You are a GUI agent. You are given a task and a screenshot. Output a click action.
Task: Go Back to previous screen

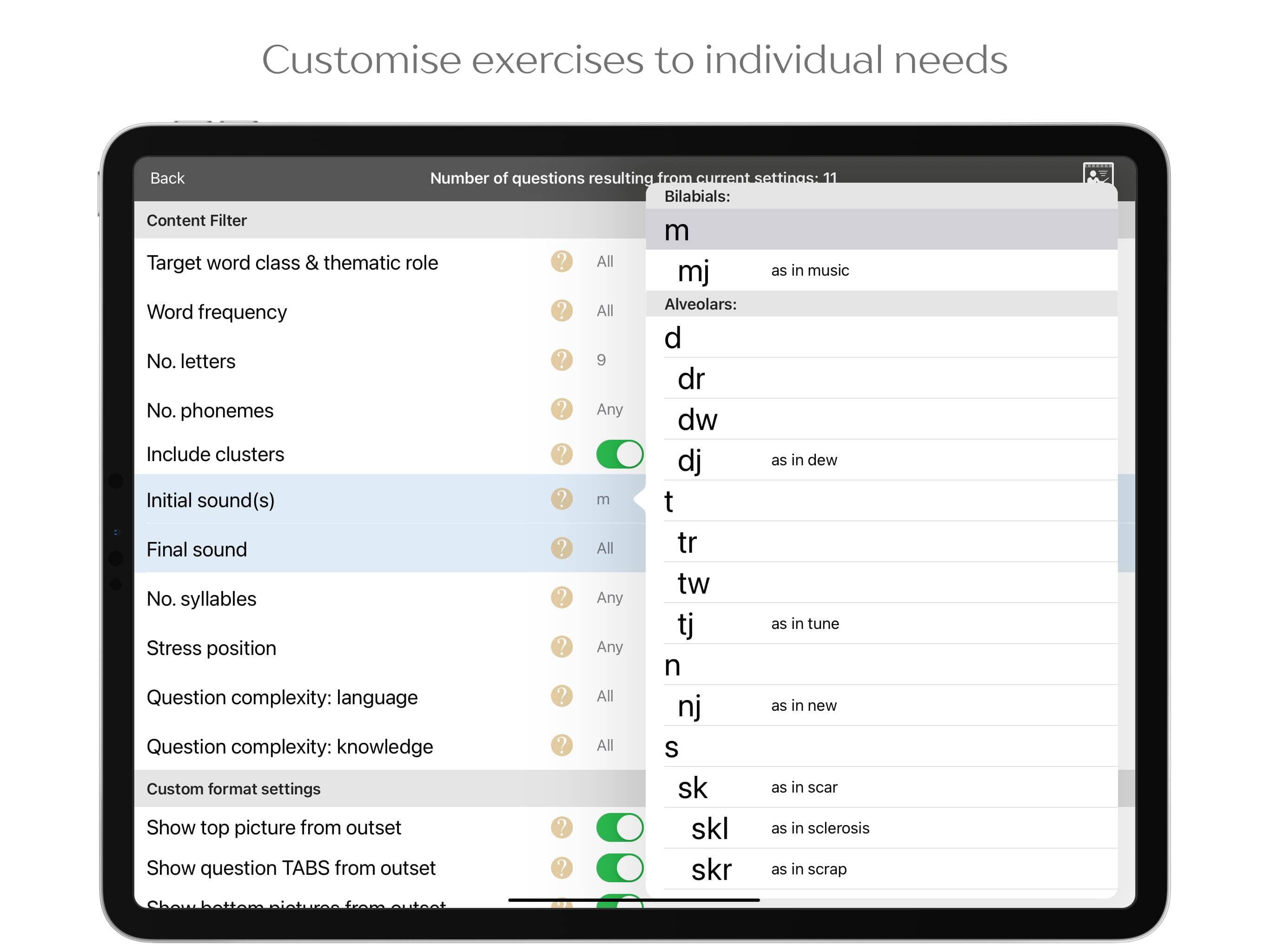[x=167, y=178]
